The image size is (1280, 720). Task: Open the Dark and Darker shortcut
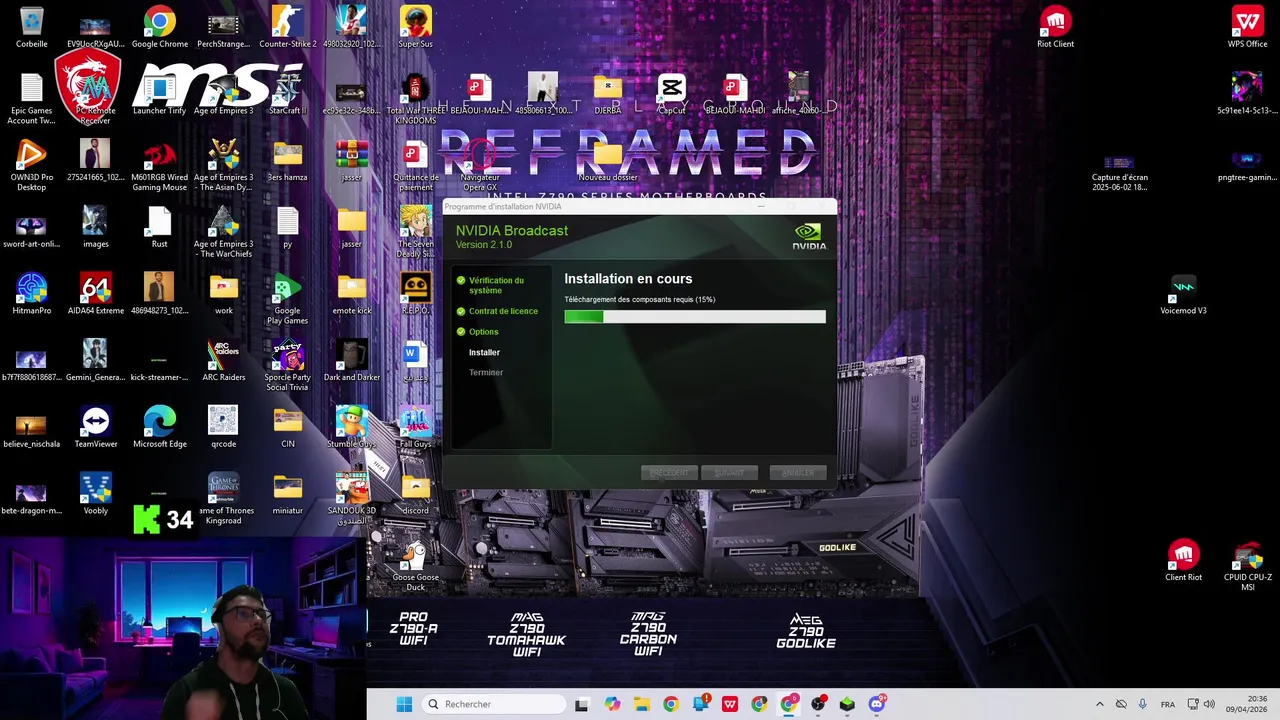(351, 355)
